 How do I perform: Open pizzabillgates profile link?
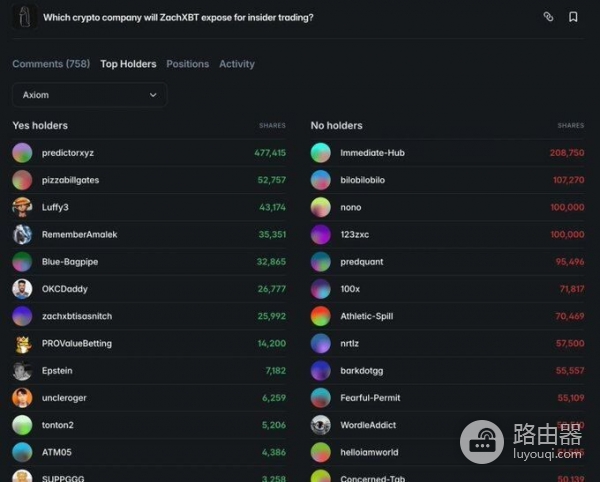(70, 180)
